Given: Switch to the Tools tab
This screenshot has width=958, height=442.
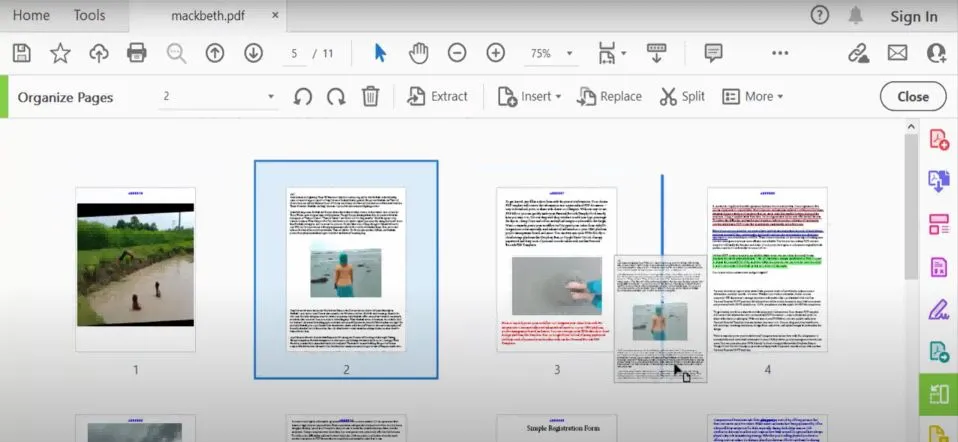Looking at the screenshot, I should pos(90,15).
